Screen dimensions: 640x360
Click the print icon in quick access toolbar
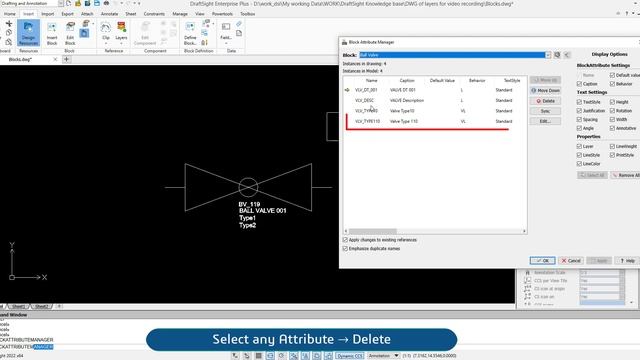(x=106, y=3)
